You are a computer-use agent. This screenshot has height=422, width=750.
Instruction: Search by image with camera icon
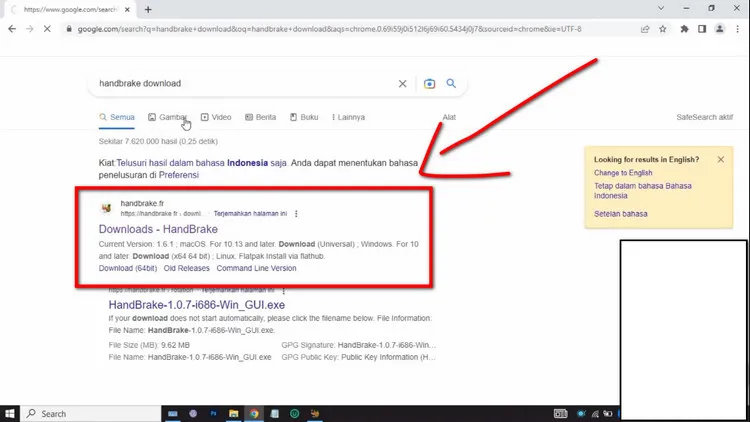[429, 84]
